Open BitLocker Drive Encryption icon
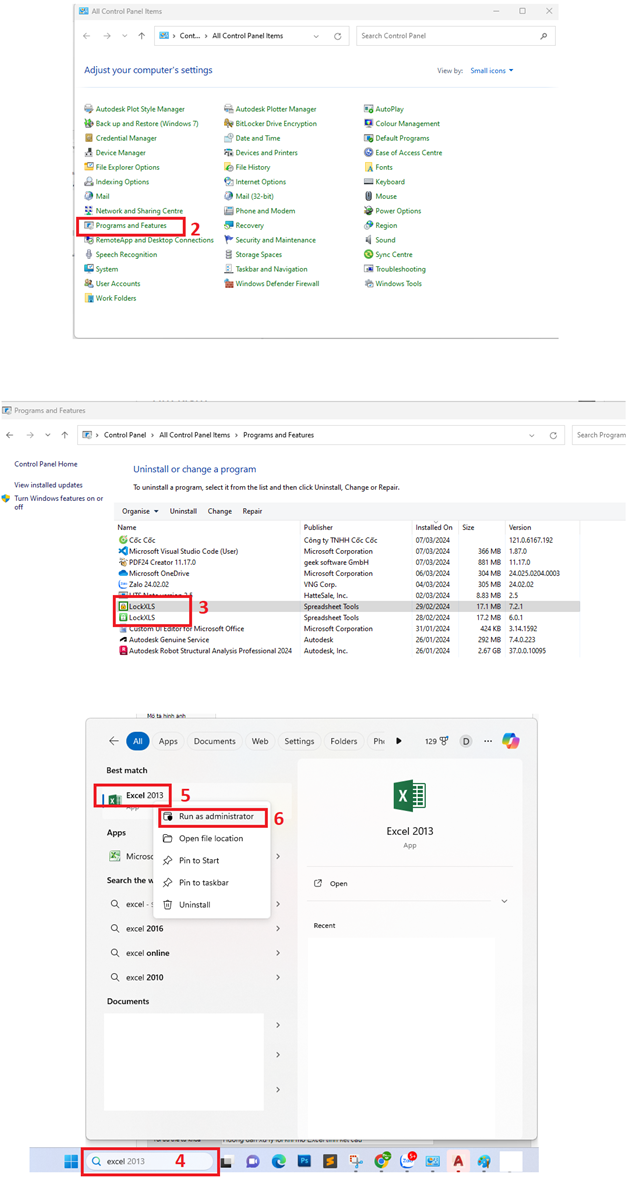The image size is (633, 1200). coord(229,124)
